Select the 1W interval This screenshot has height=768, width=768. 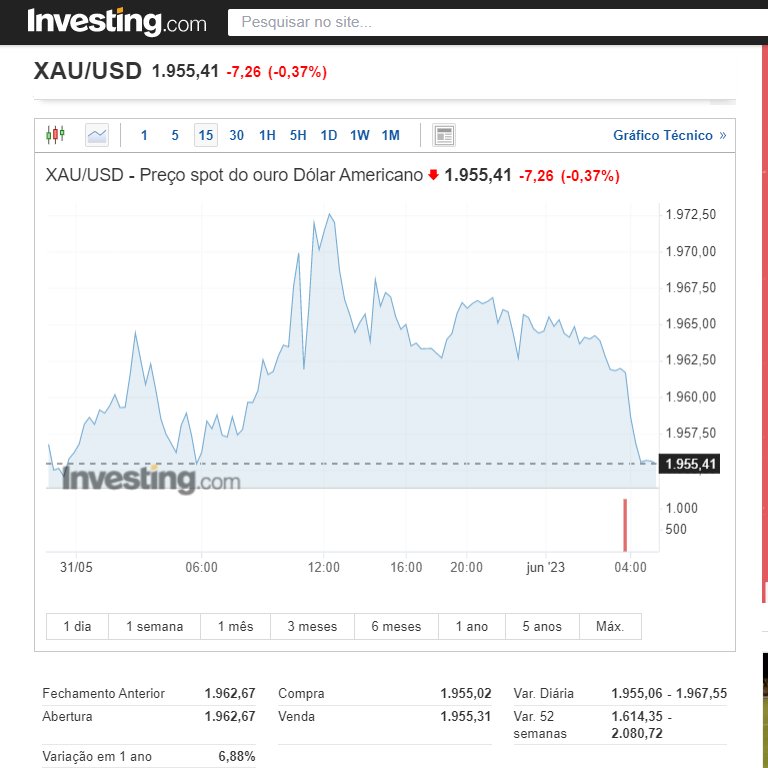[x=360, y=135]
